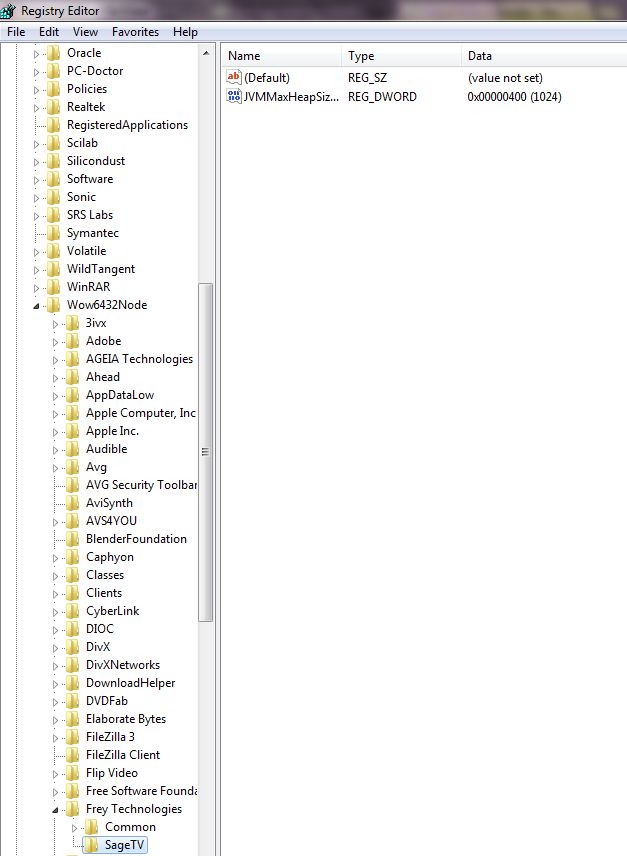The height and width of the screenshot is (856, 627).
Task: Open the View menu
Action: pyautogui.click(x=85, y=32)
